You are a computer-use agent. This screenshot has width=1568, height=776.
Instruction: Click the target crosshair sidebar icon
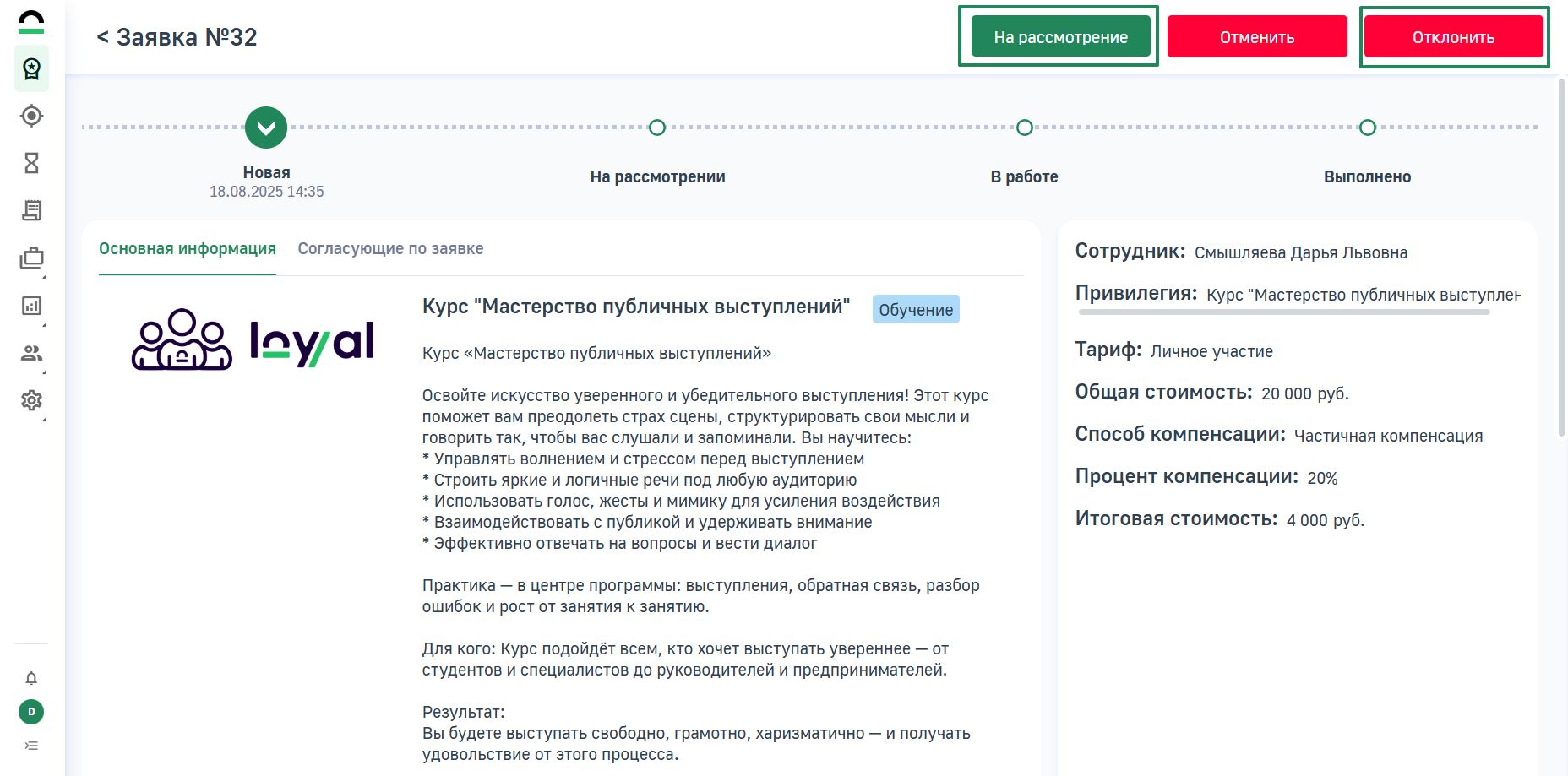coord(31,116)
